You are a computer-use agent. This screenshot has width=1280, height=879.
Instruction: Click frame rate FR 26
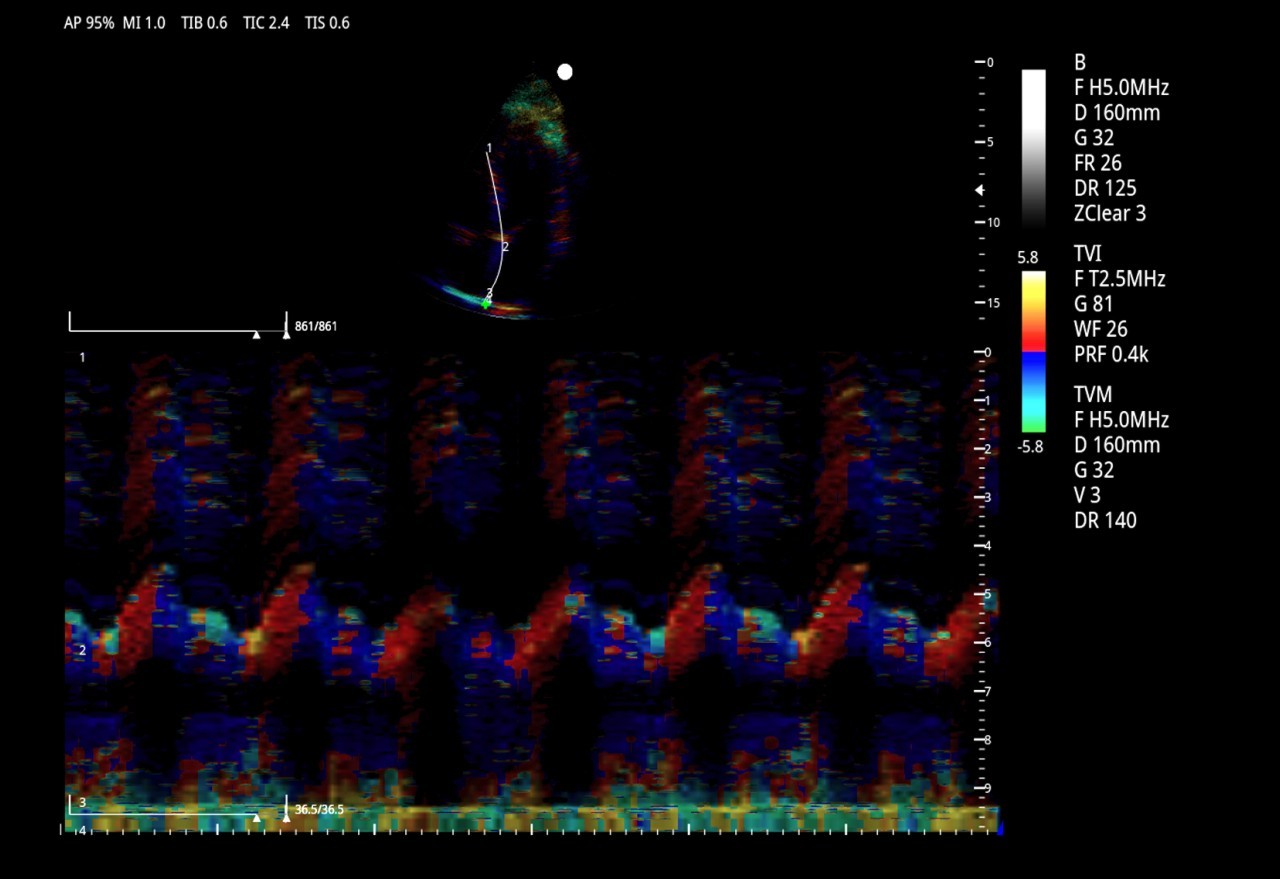(1098, 162)
